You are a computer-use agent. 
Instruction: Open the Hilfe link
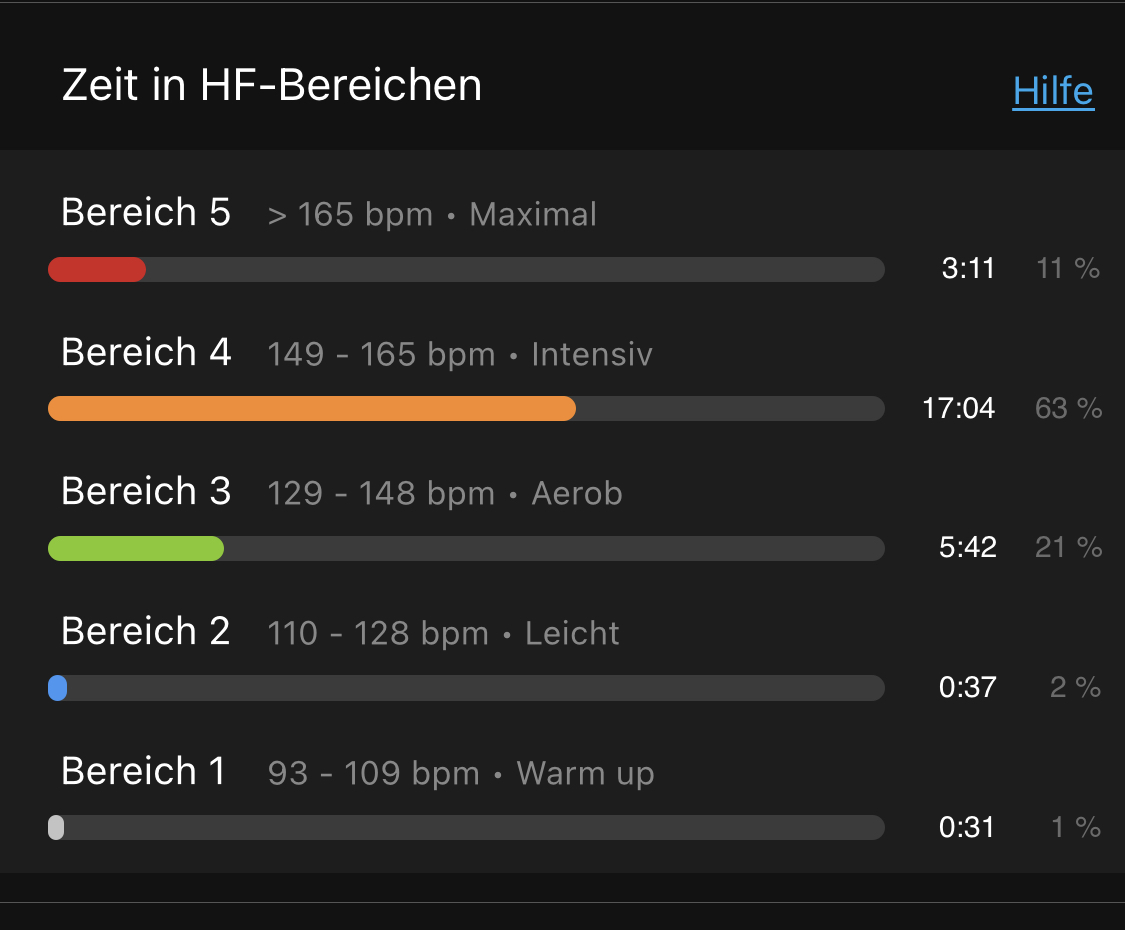coord(1053,91)
